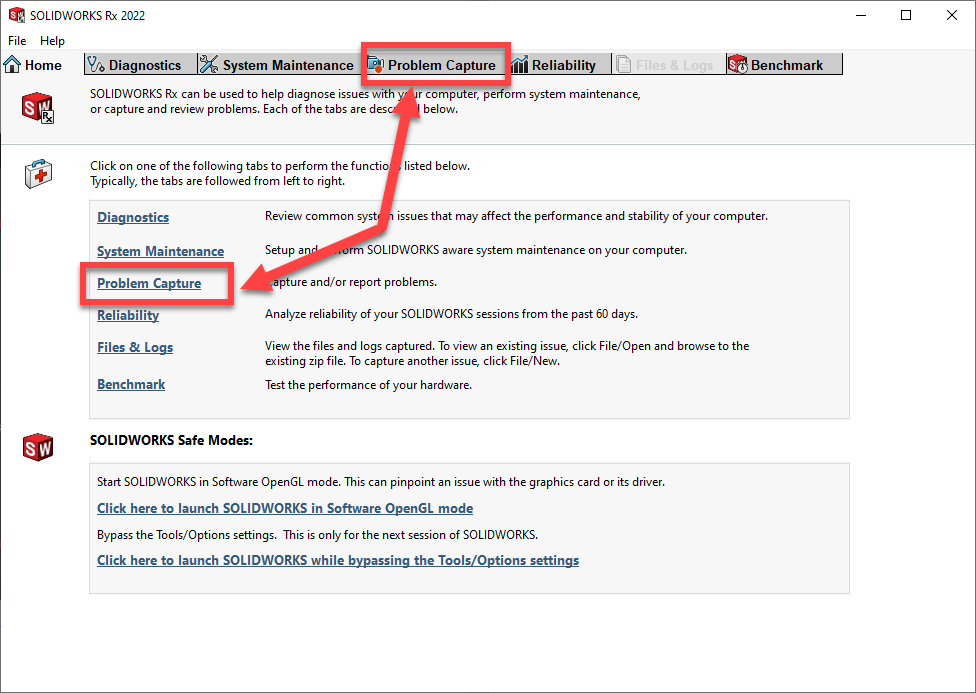The width and height of the screenshot is (976, 693).
Task: Switch to the Home tab
Action: click(x=33, y=65)
